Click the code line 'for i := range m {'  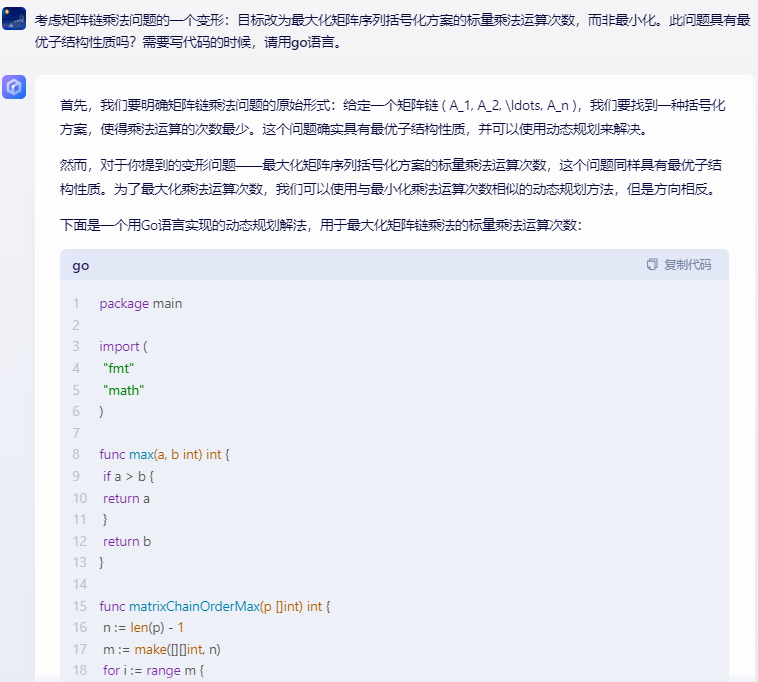[x=153, y=670]
